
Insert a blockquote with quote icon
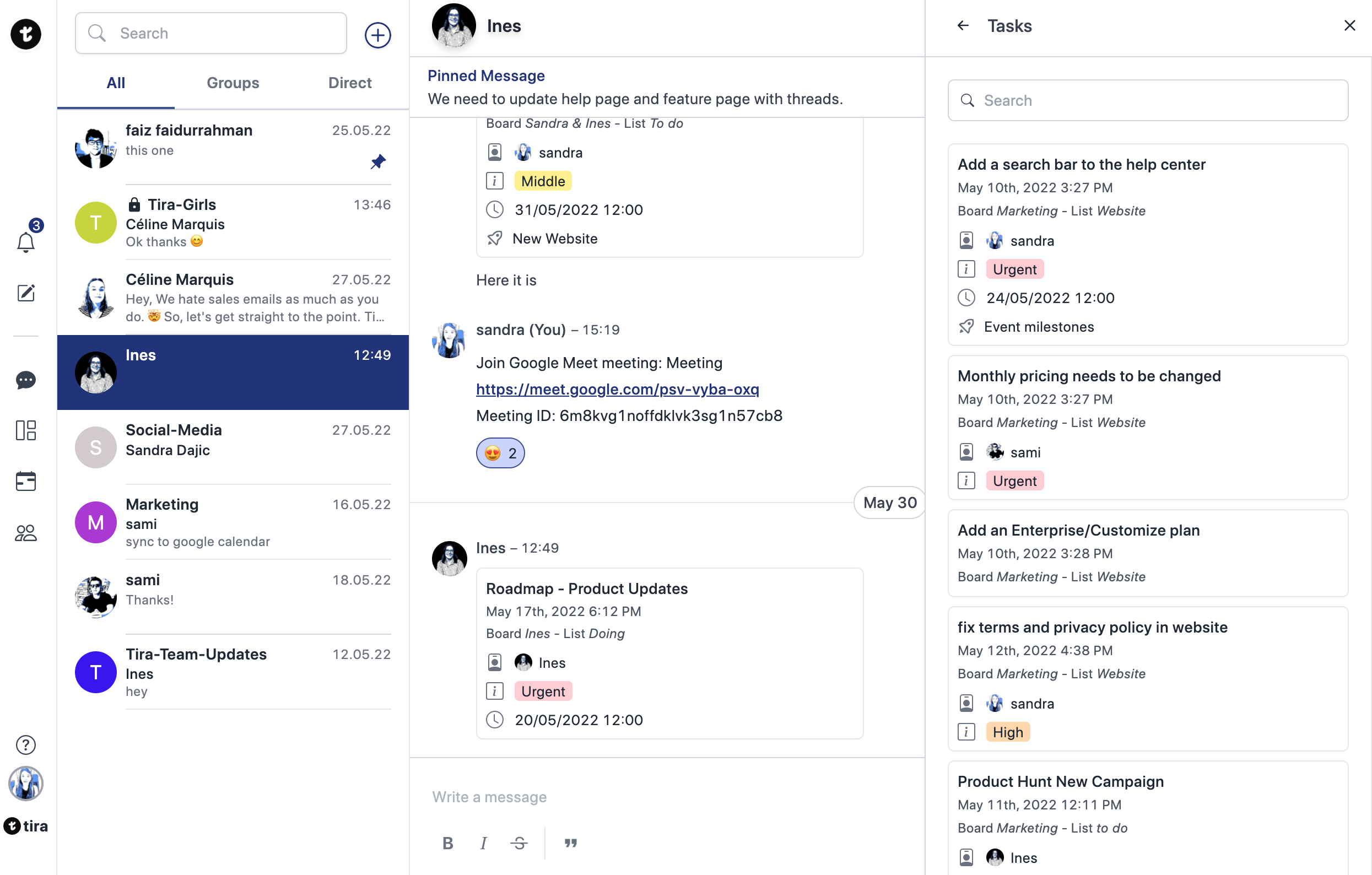click(x=570, y=842)
